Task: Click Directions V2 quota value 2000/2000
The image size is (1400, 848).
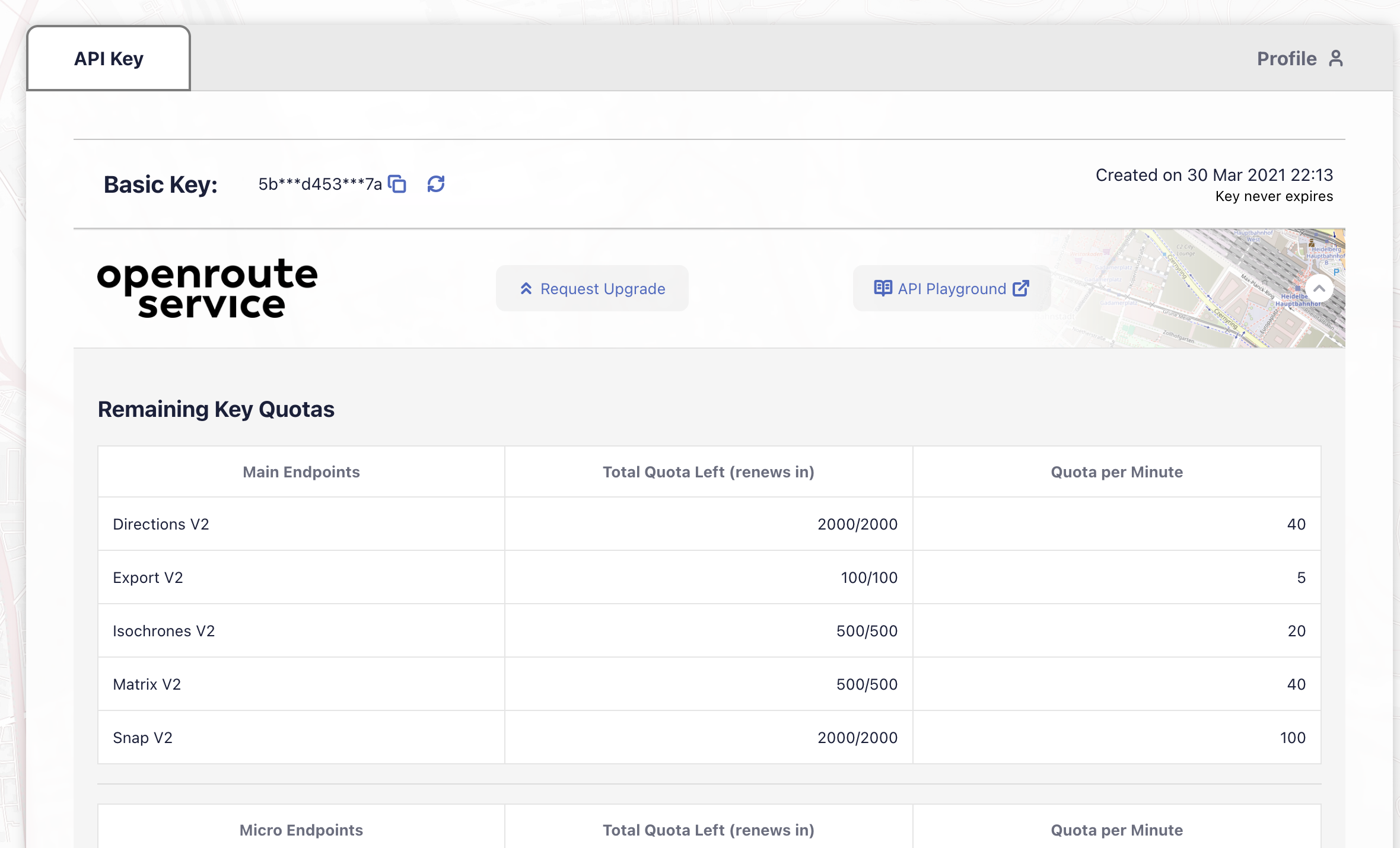Action: coord(858,524)
